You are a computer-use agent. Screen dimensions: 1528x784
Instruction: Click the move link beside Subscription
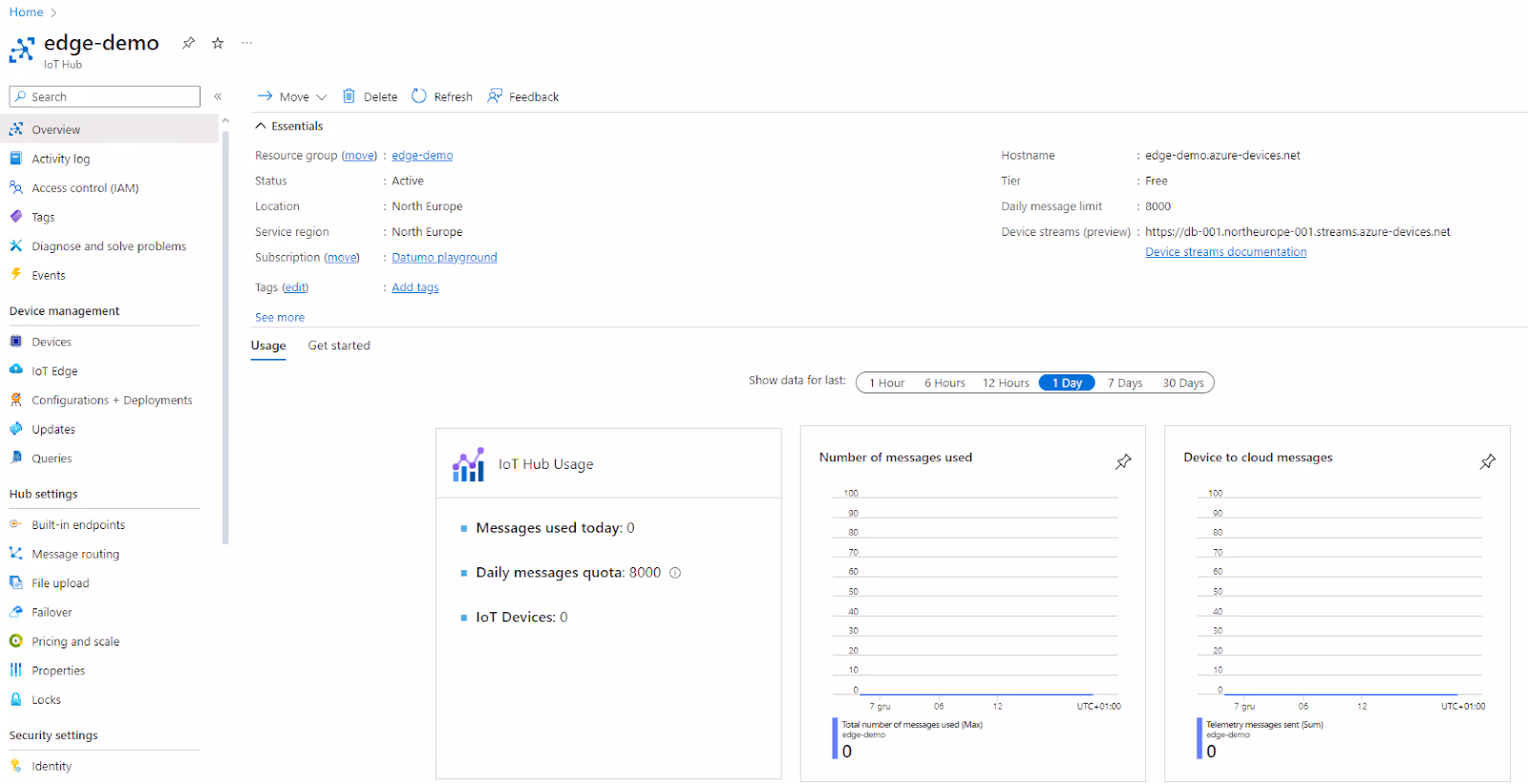pos(341,258)
